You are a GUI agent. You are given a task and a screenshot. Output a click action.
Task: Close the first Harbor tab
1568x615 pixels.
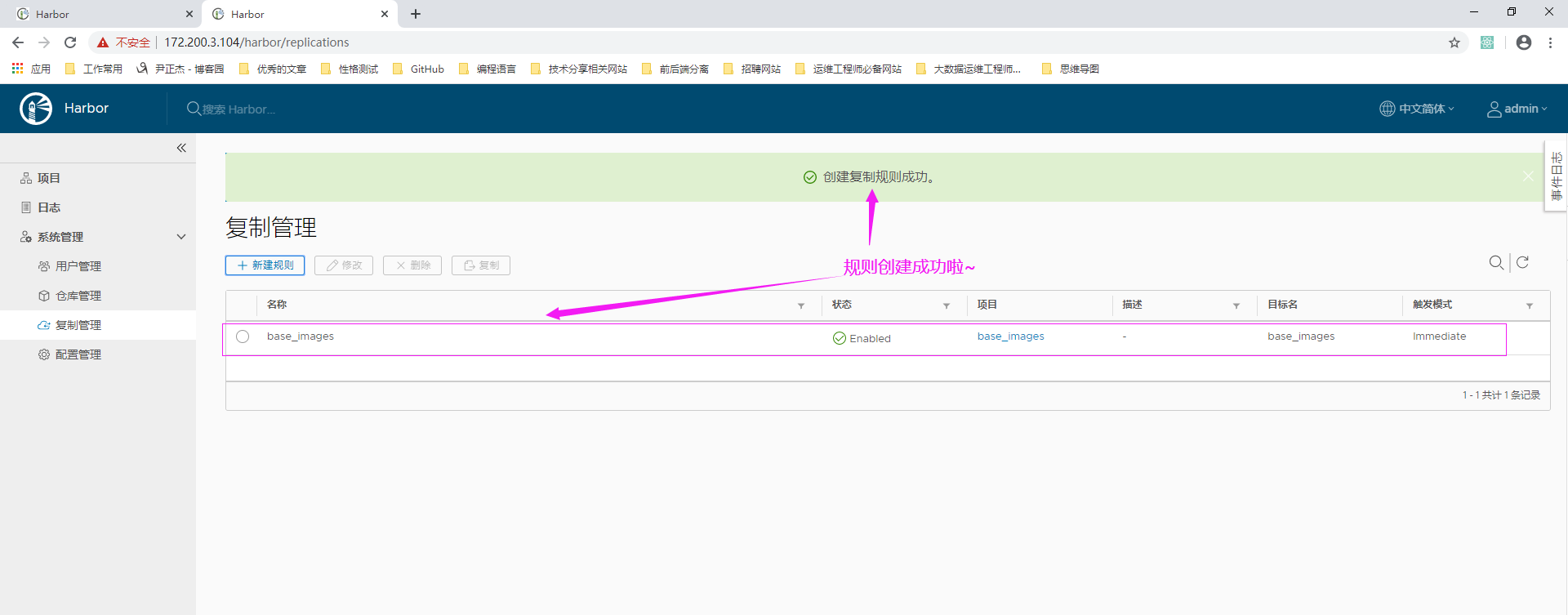tap(189, 14)
